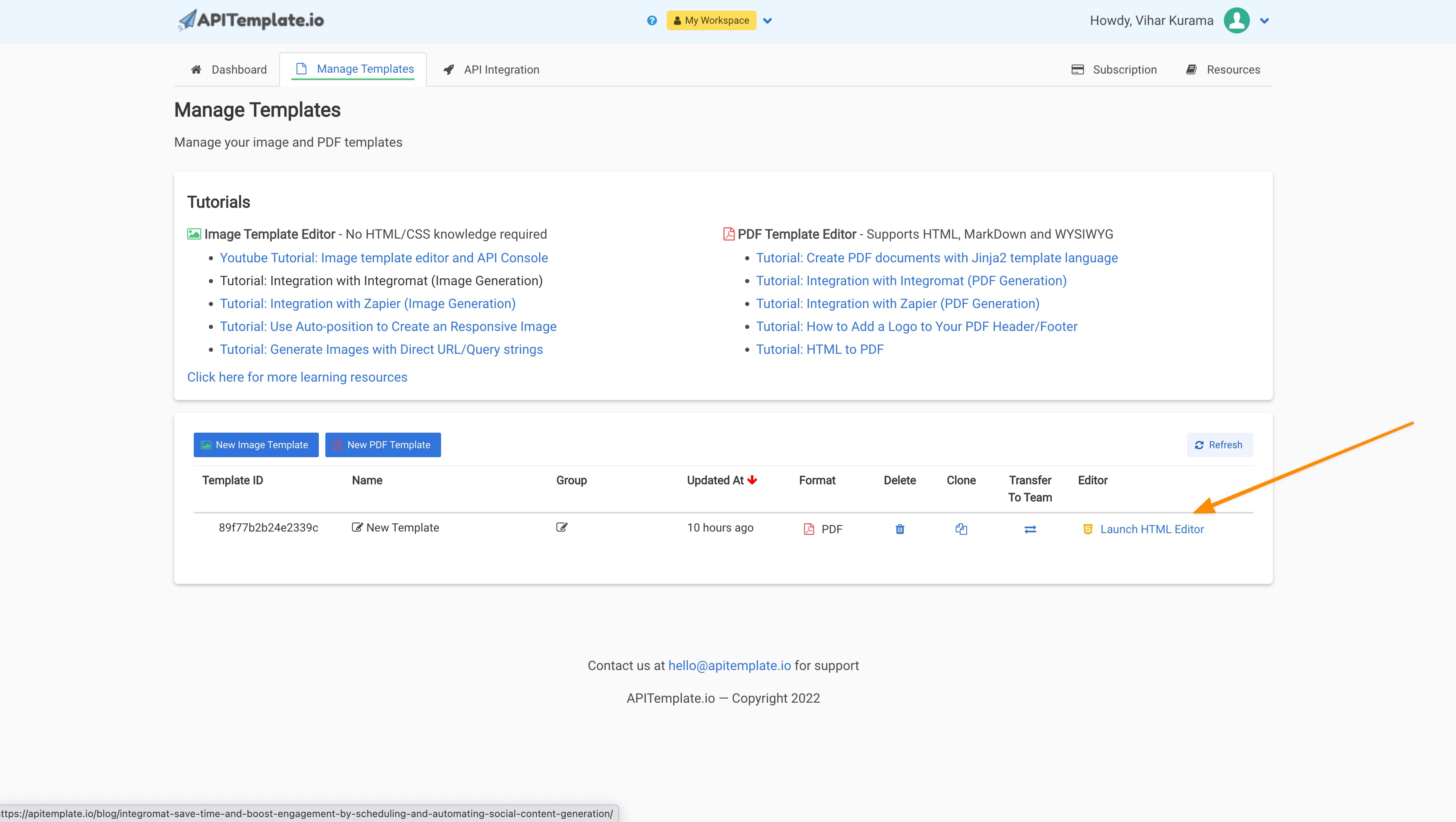Image resolution: width=1456 pixels, height=822 pixels.
Task: Click the PDF format icon in template row
Action: click(809, 529)
